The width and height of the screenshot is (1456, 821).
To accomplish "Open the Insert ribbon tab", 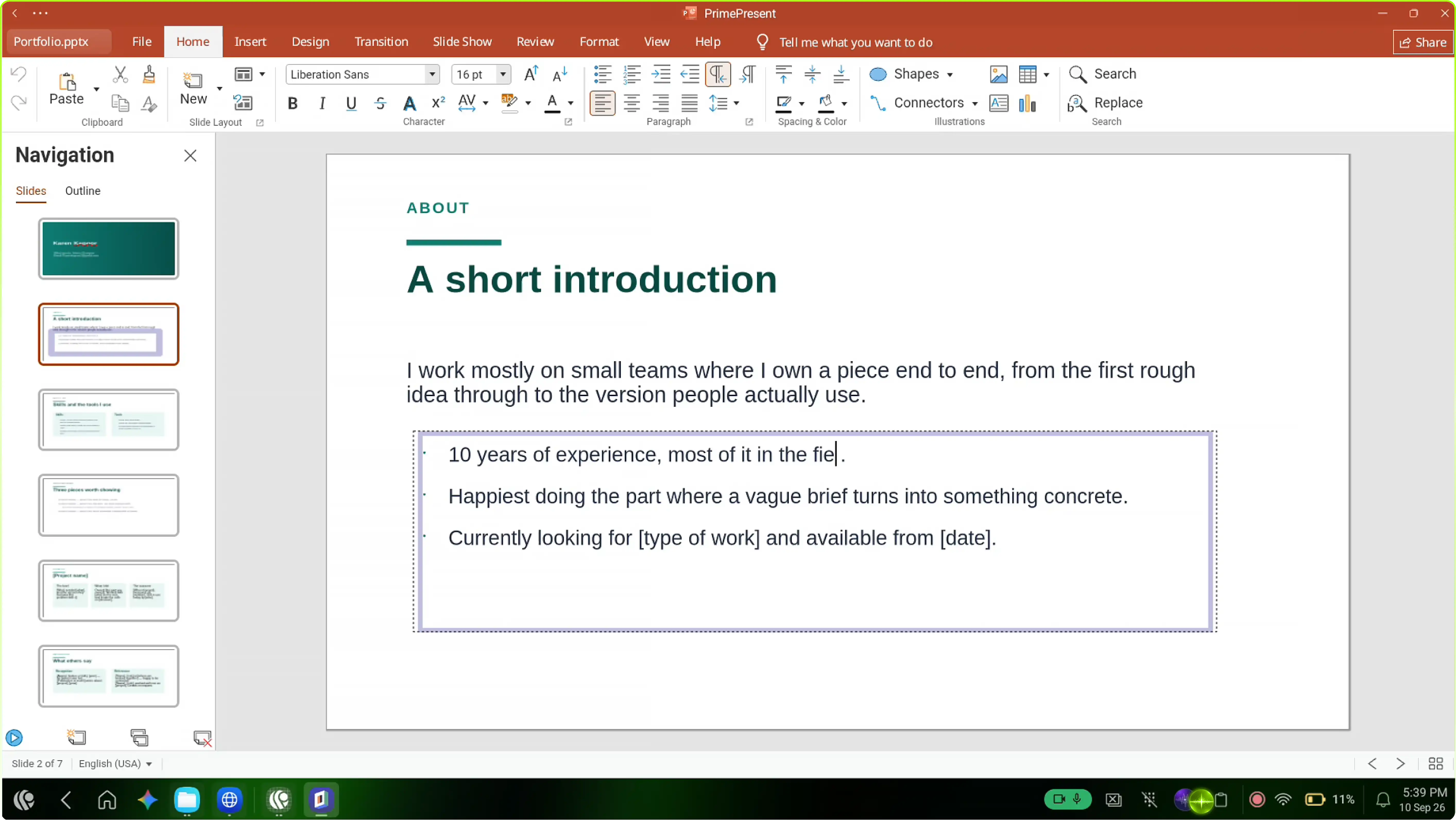I will pos(250,42).
